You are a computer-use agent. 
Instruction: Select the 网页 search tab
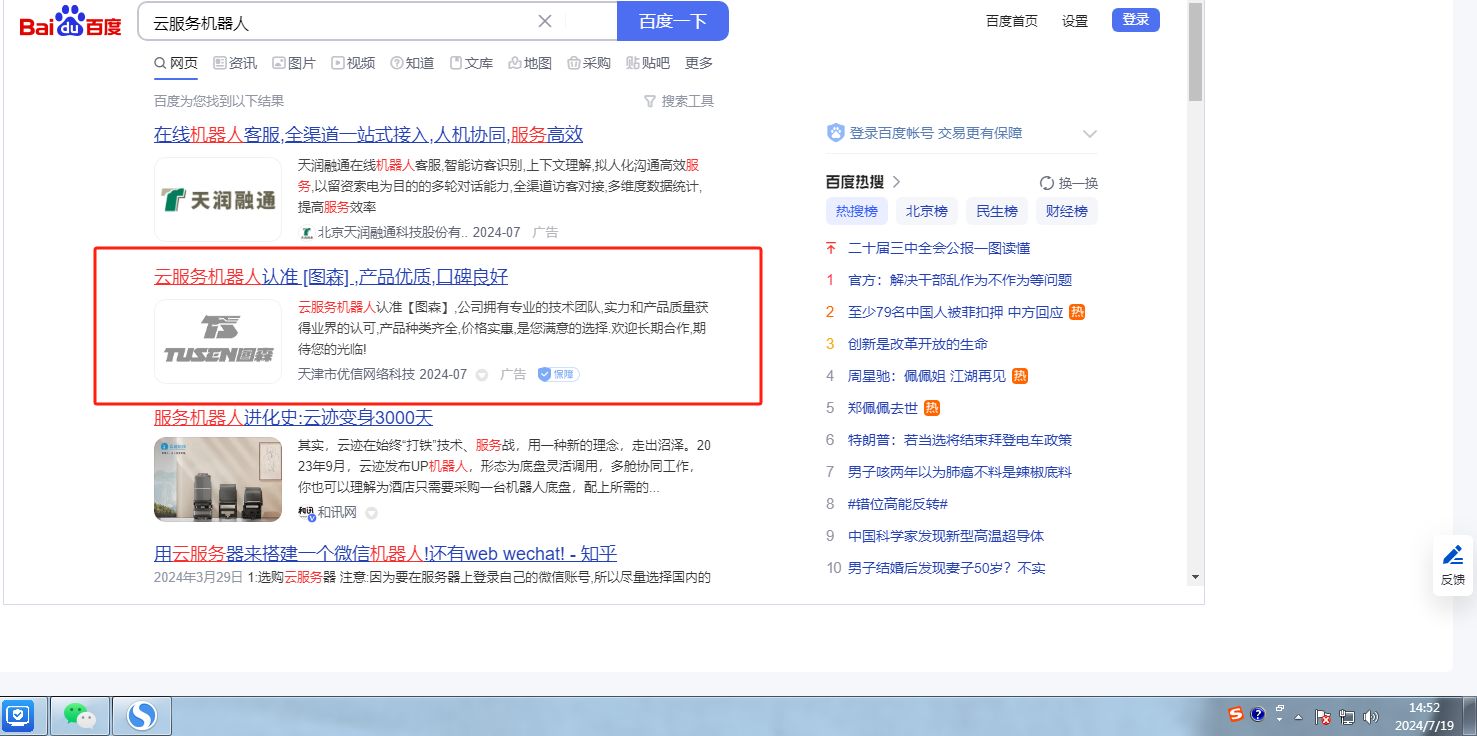point(176,63)
